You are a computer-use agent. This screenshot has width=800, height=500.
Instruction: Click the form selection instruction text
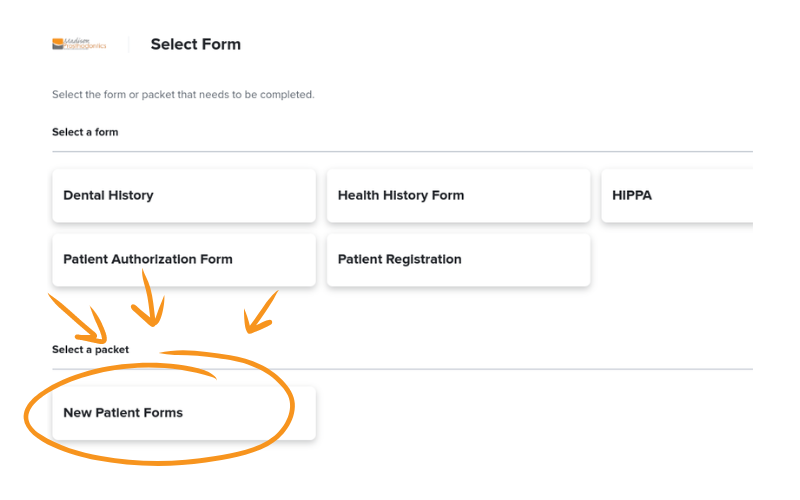[183, 94]
